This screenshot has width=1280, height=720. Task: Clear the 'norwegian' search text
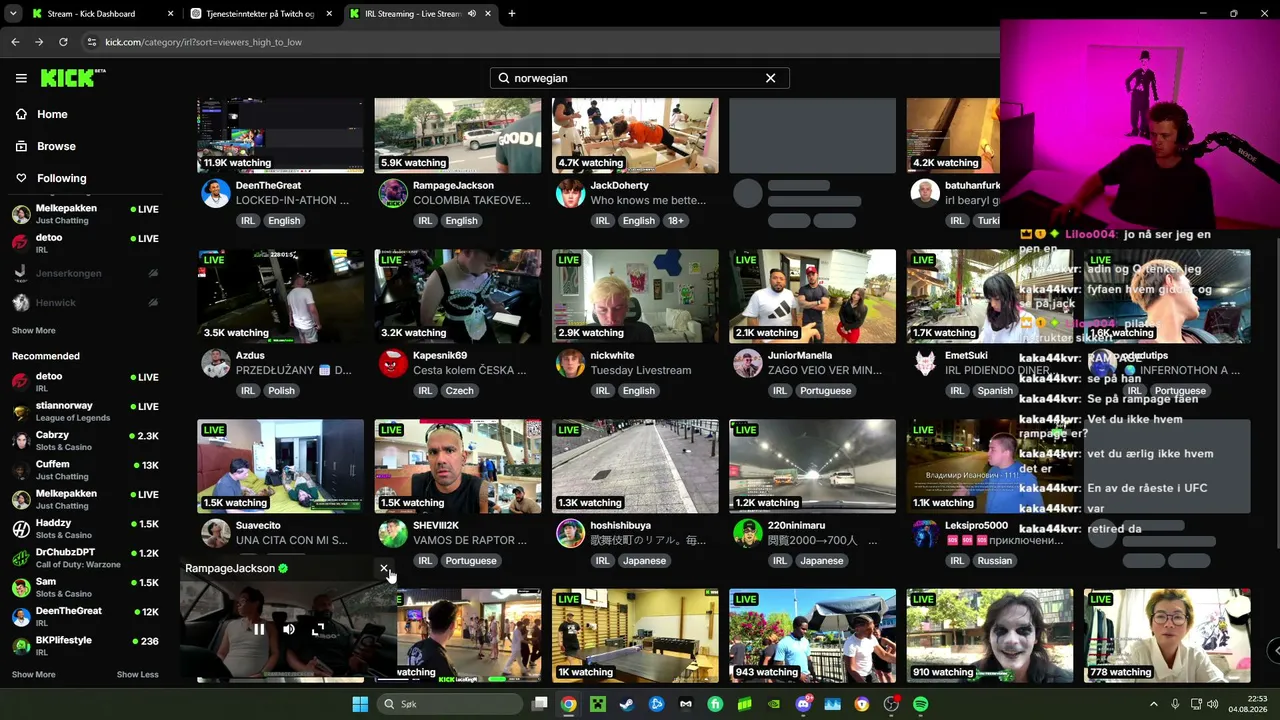coord(770,78)
